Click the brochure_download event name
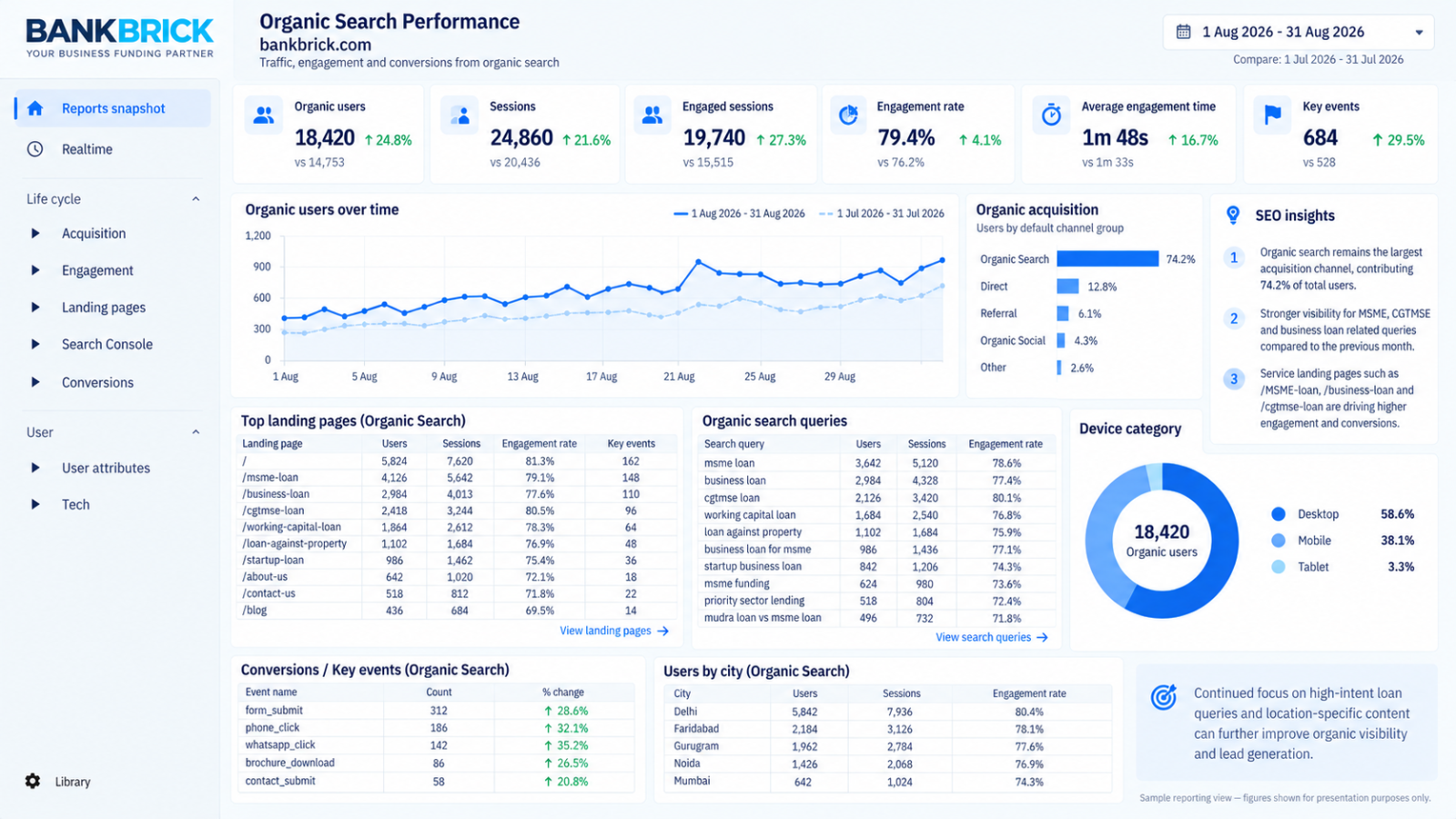The width and height of the screenshot is (1456, 819). point(289,763)
